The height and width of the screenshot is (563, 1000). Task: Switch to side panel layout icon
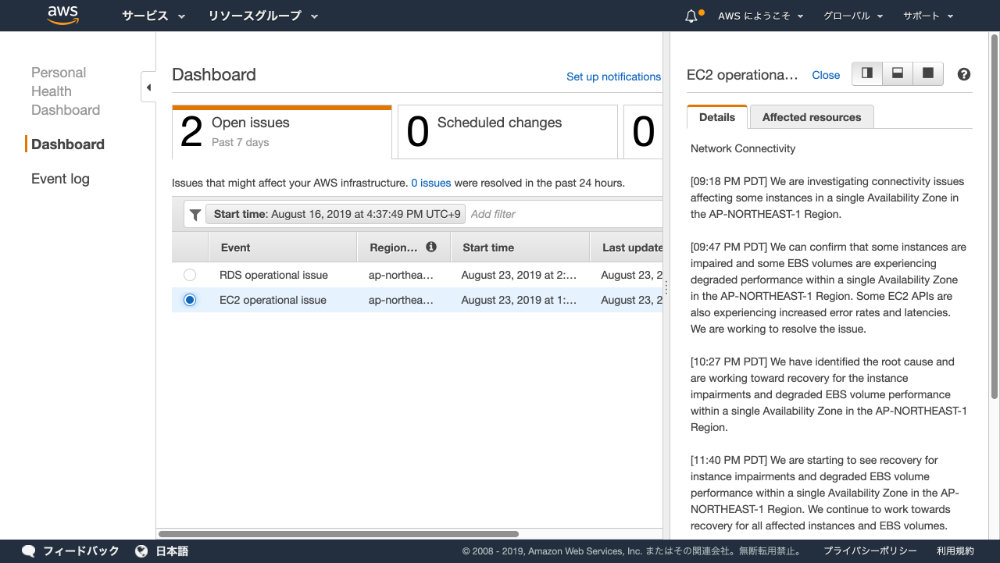[867, 73]
